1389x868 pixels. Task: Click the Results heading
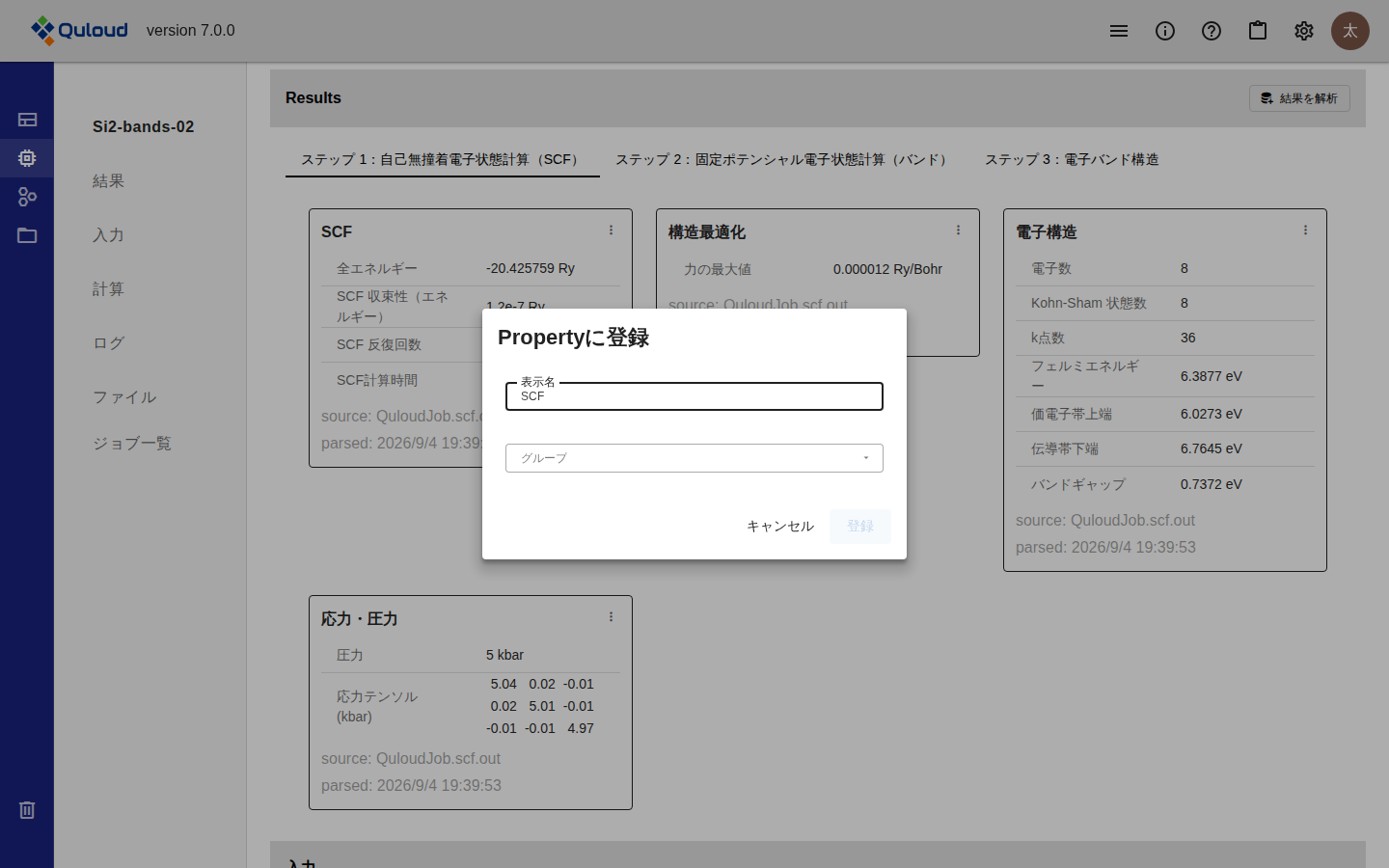pos(313,98)
